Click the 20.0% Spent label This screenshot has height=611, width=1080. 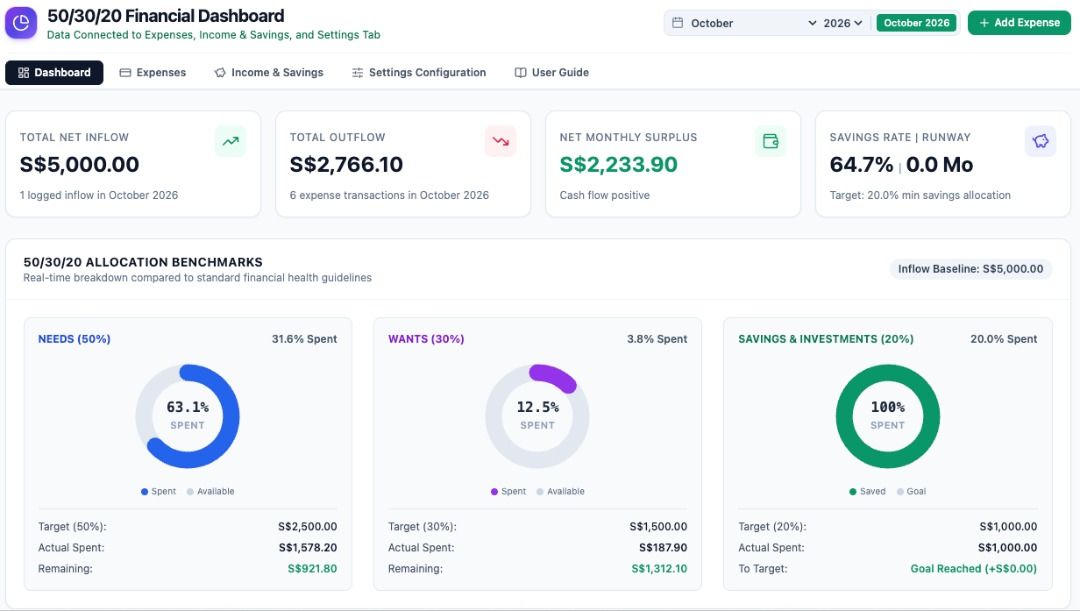[1004, 339]
